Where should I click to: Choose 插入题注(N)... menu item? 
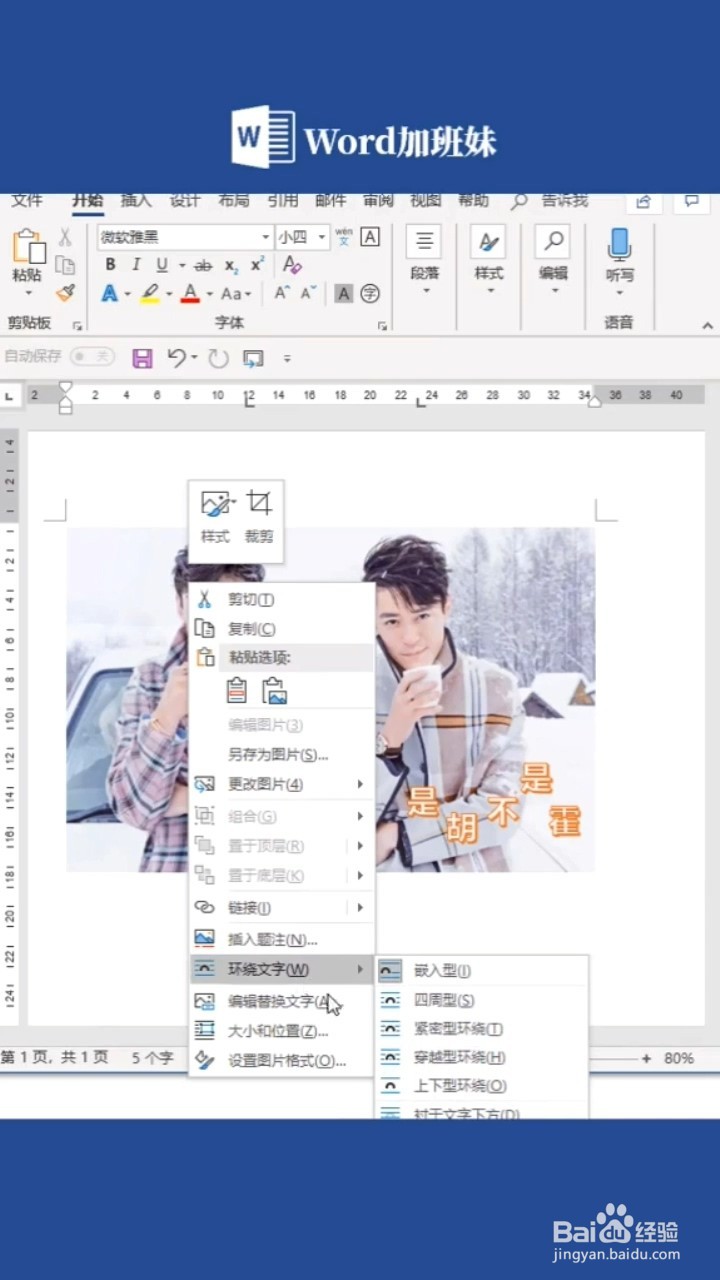point(281,939)
